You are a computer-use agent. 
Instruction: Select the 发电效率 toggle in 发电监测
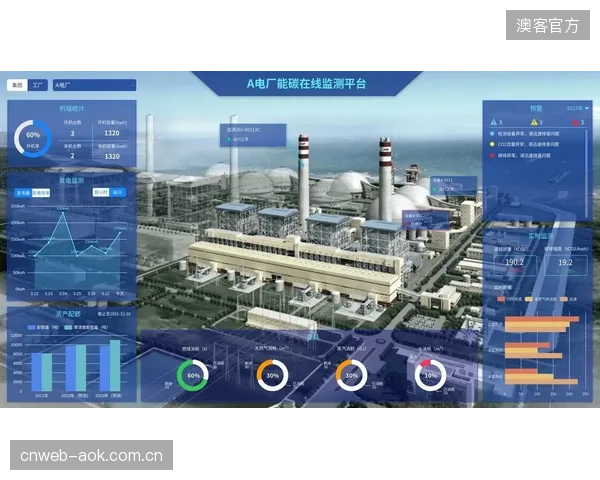tap(41, 193)
